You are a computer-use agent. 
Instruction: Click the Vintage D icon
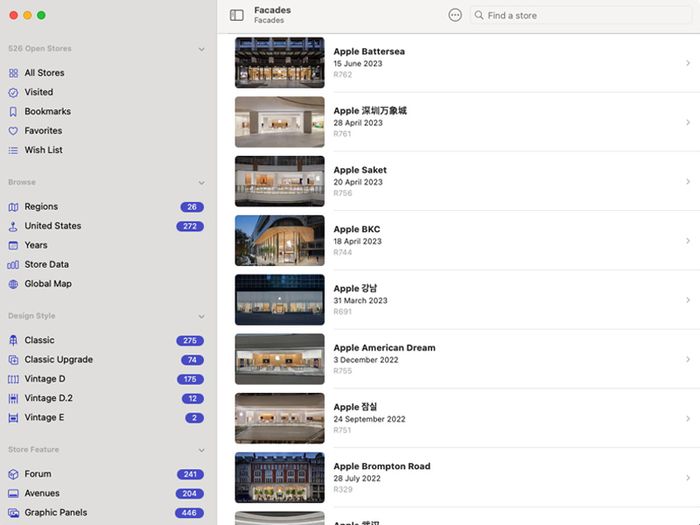tap(13, 379)
